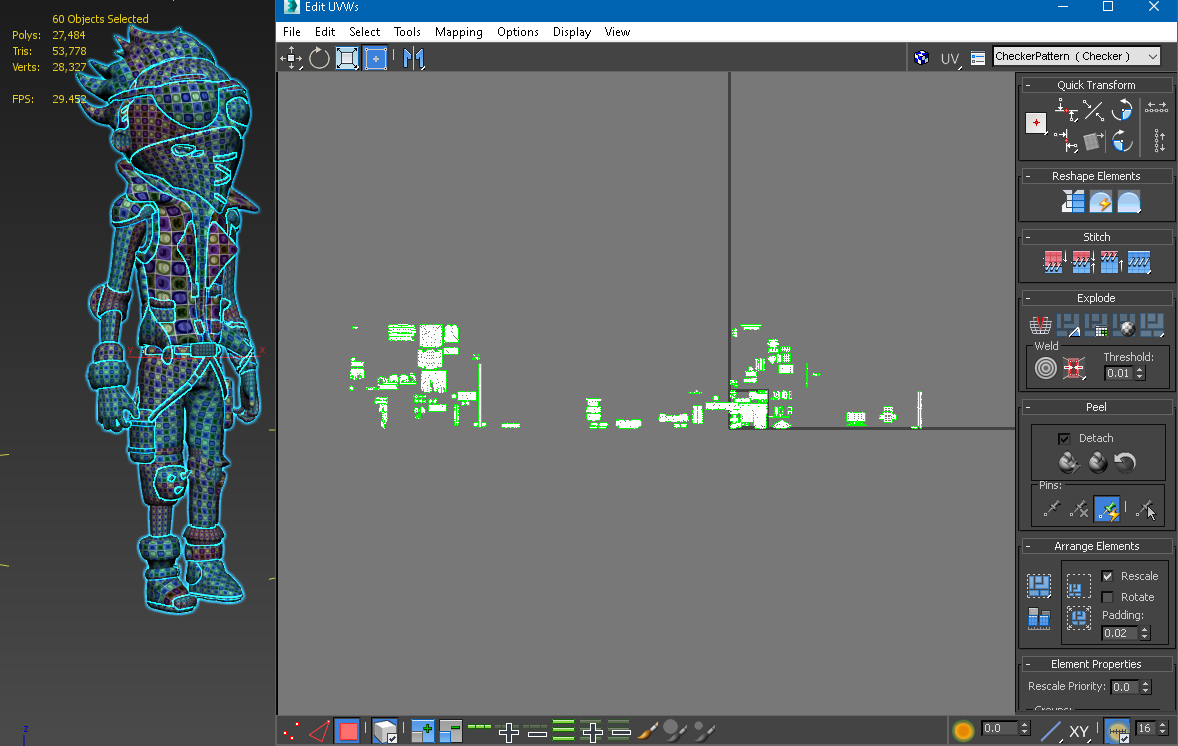Click Stitch To Average icon
This screenshot has height=746, width=1178.
(x=1083, y=262)
